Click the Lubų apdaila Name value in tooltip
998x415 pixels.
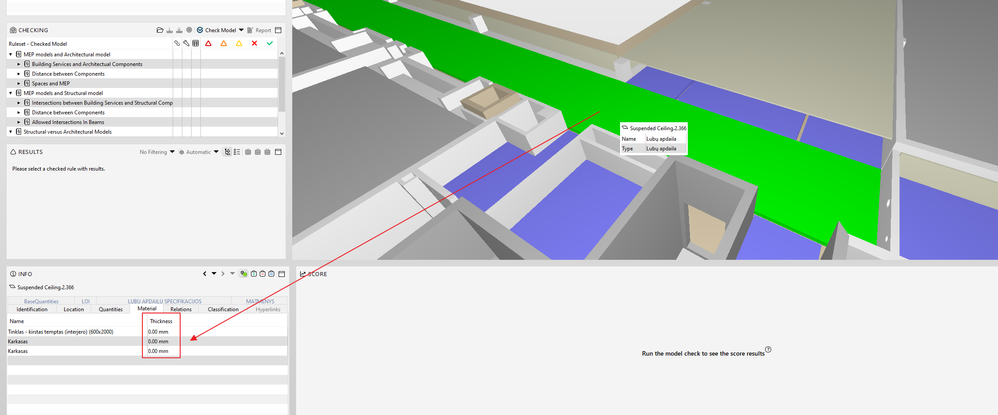[x=661, y=138]
